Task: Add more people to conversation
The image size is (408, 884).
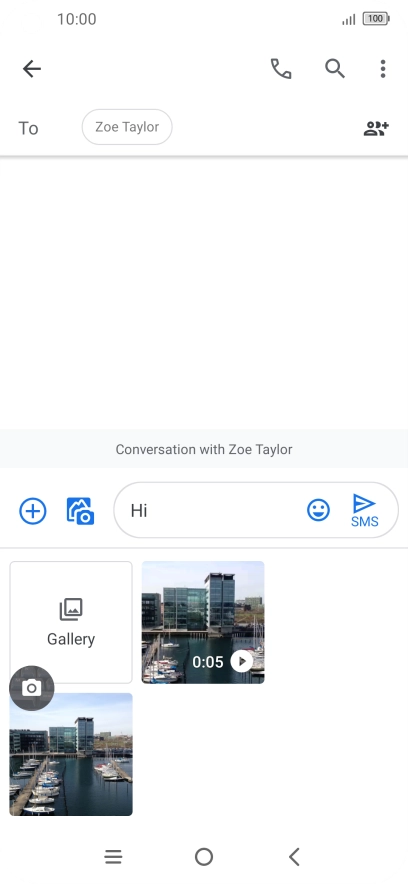Action: point(376,129)
